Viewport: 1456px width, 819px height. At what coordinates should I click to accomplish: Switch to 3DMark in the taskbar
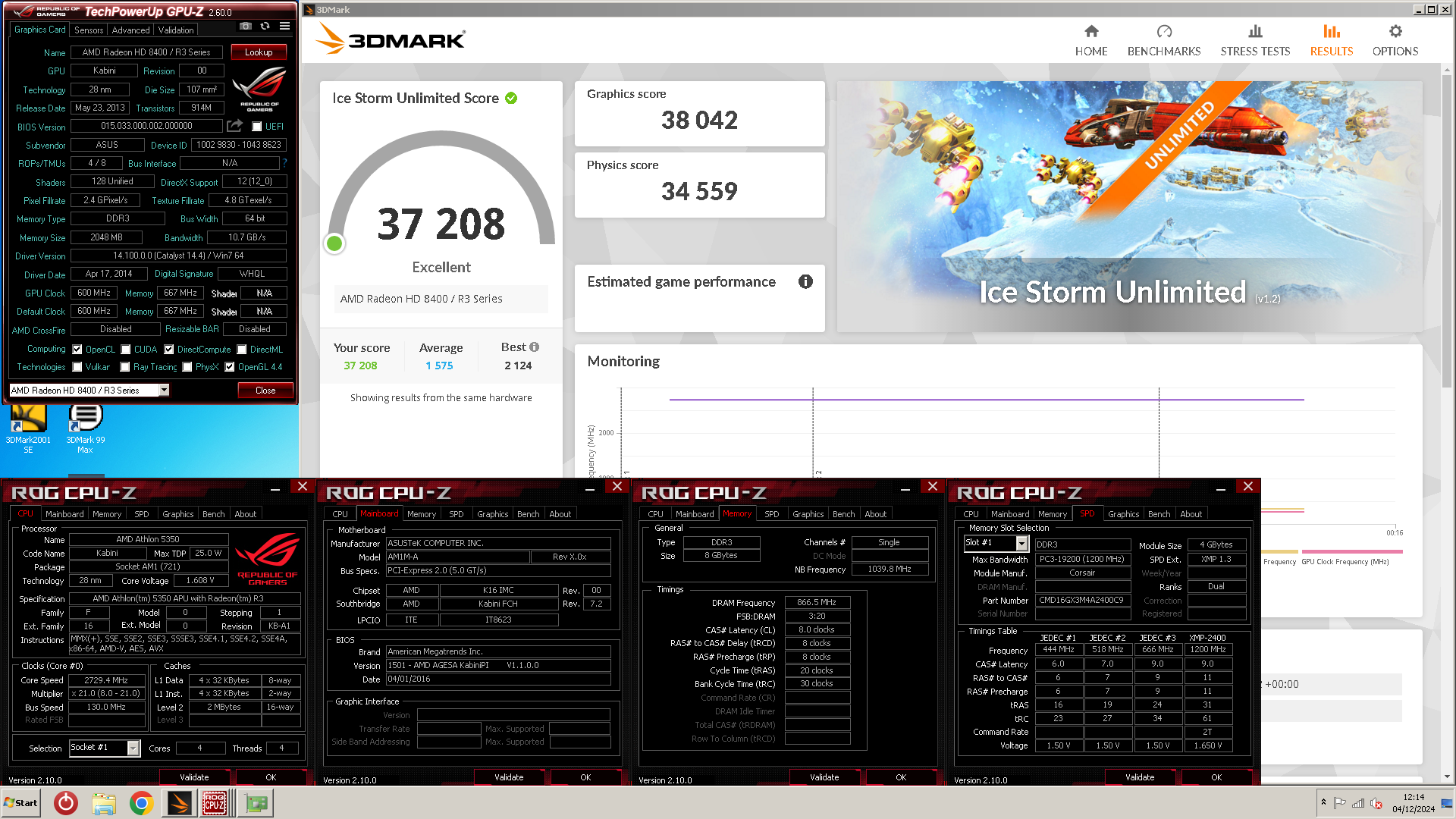point(180,803)
